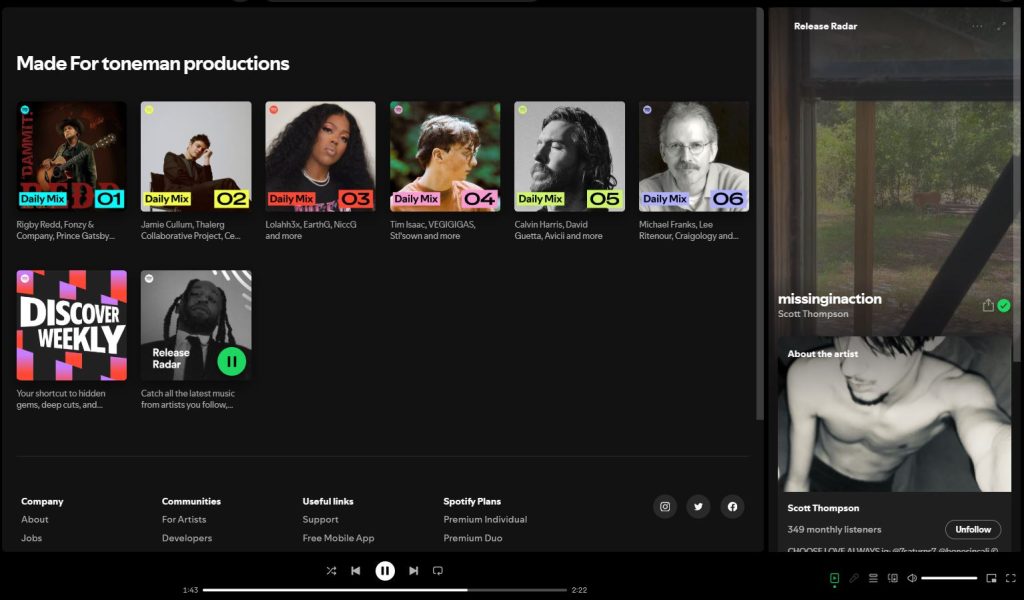
Task: Open the Daily Mix 02 playlist
Action: tap(196, 157)
